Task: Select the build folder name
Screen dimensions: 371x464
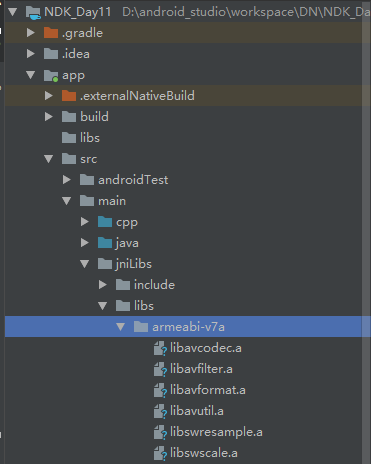Action: click(94, 117)
